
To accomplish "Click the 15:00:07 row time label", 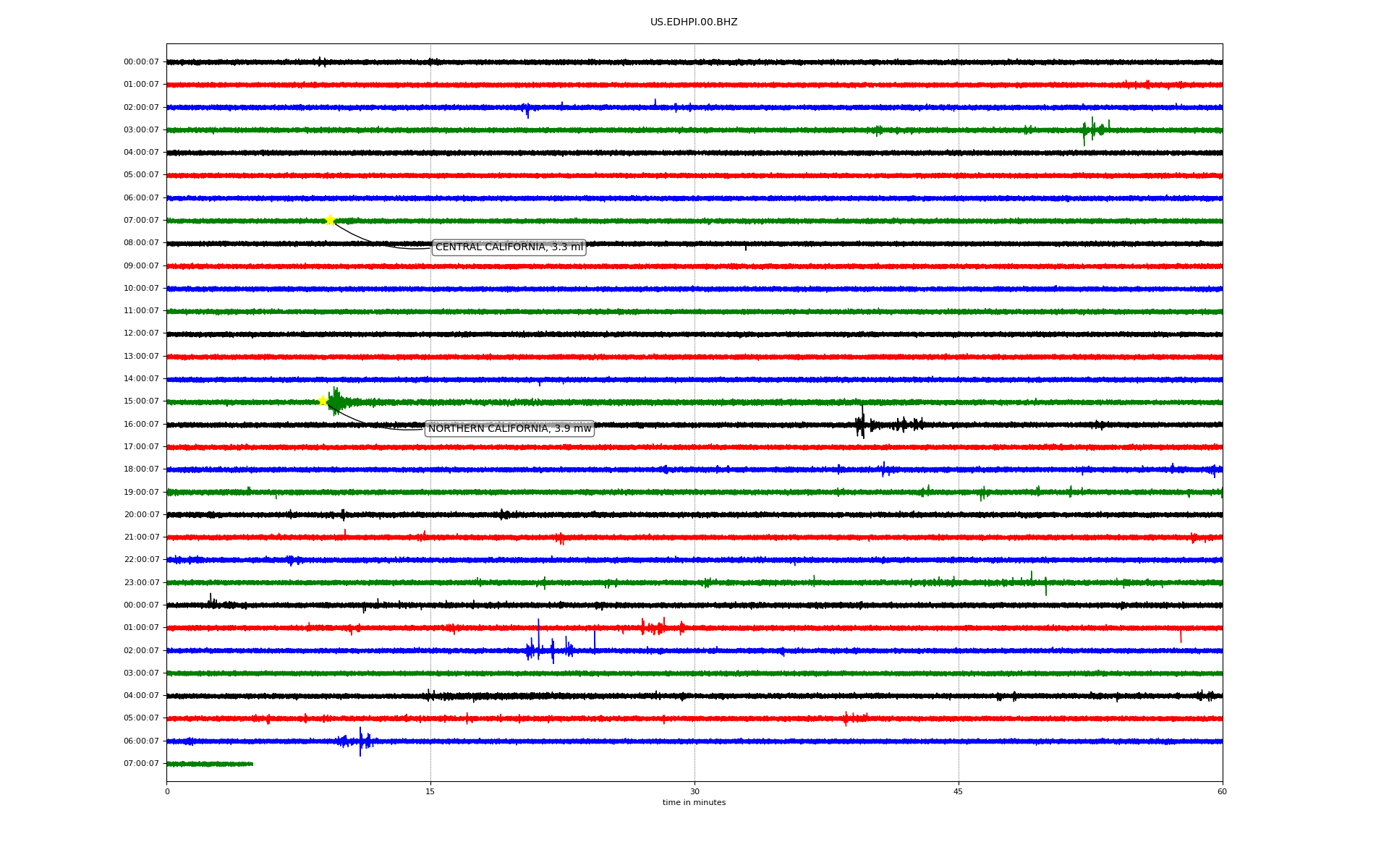I will tap(141, 401).
